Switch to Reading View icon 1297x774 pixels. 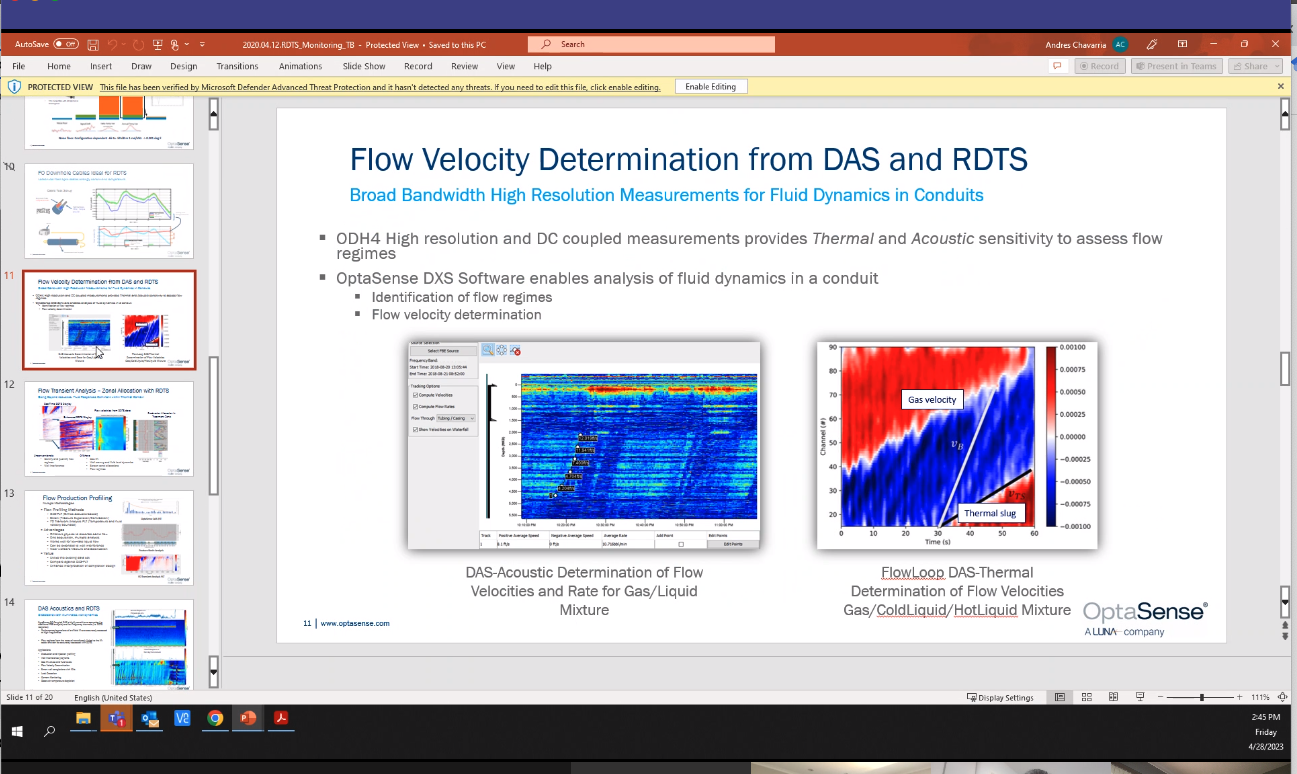1112,697
